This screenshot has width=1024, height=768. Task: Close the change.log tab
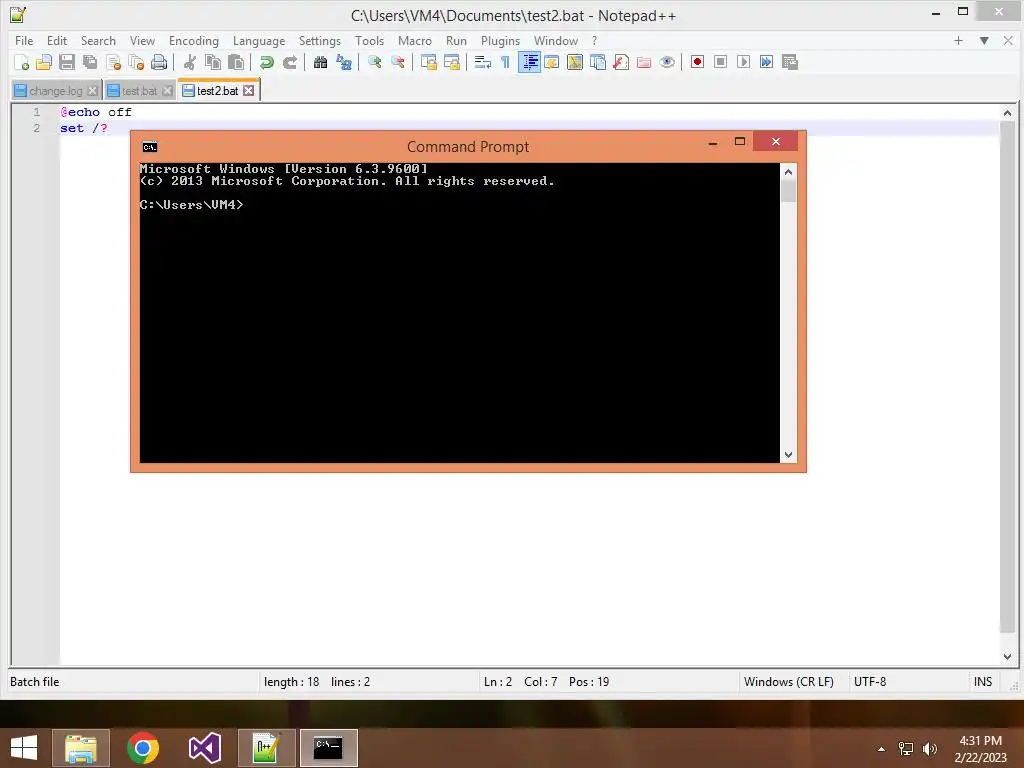pyautogui.click(x=93, y=91)
